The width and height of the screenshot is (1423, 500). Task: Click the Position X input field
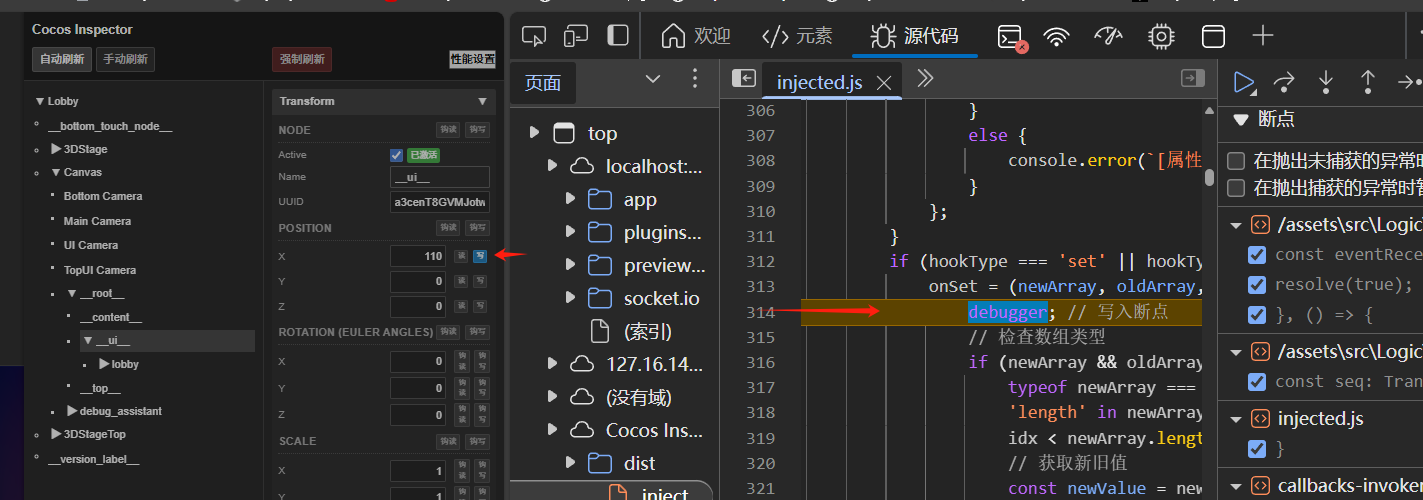[x=418, y=256]
